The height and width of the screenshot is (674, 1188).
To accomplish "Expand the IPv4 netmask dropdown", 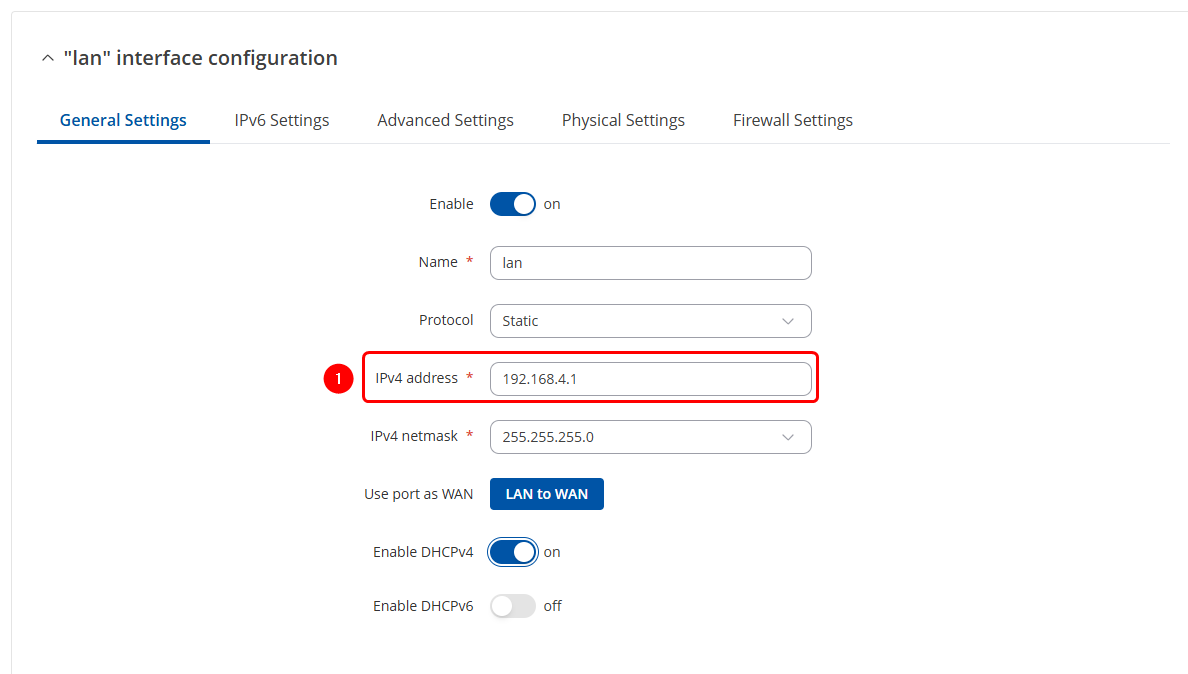I will click(x=650, y=437).
